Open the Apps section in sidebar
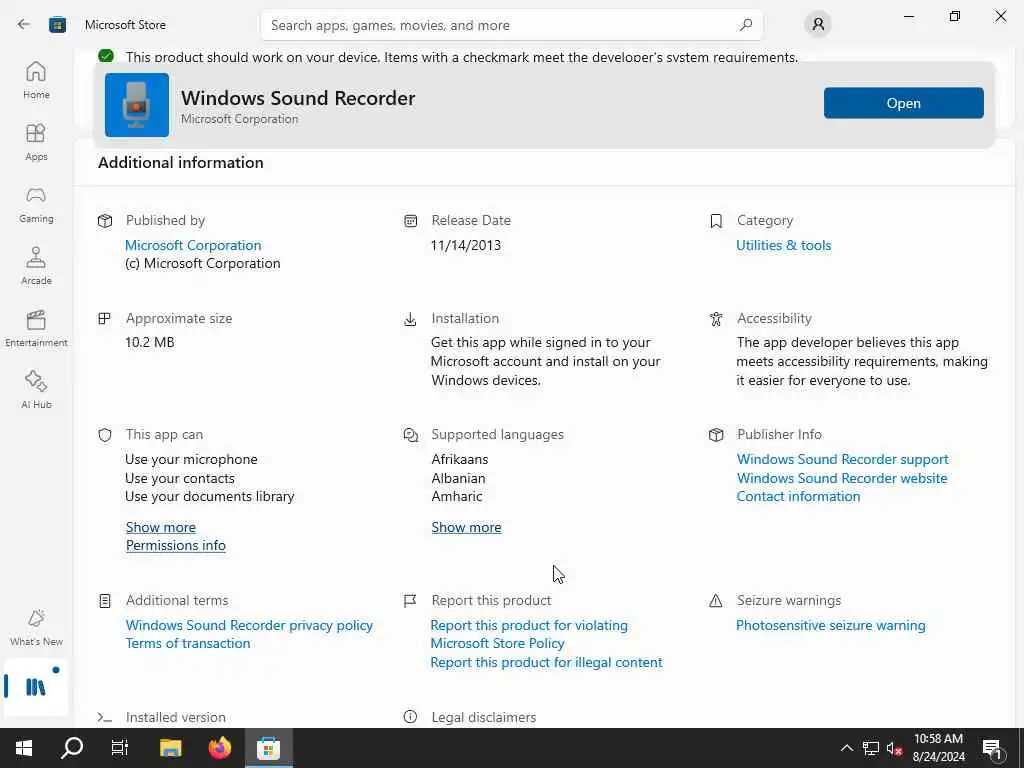This screenshot has width=1024, height=768. click(x=36, y=142)
